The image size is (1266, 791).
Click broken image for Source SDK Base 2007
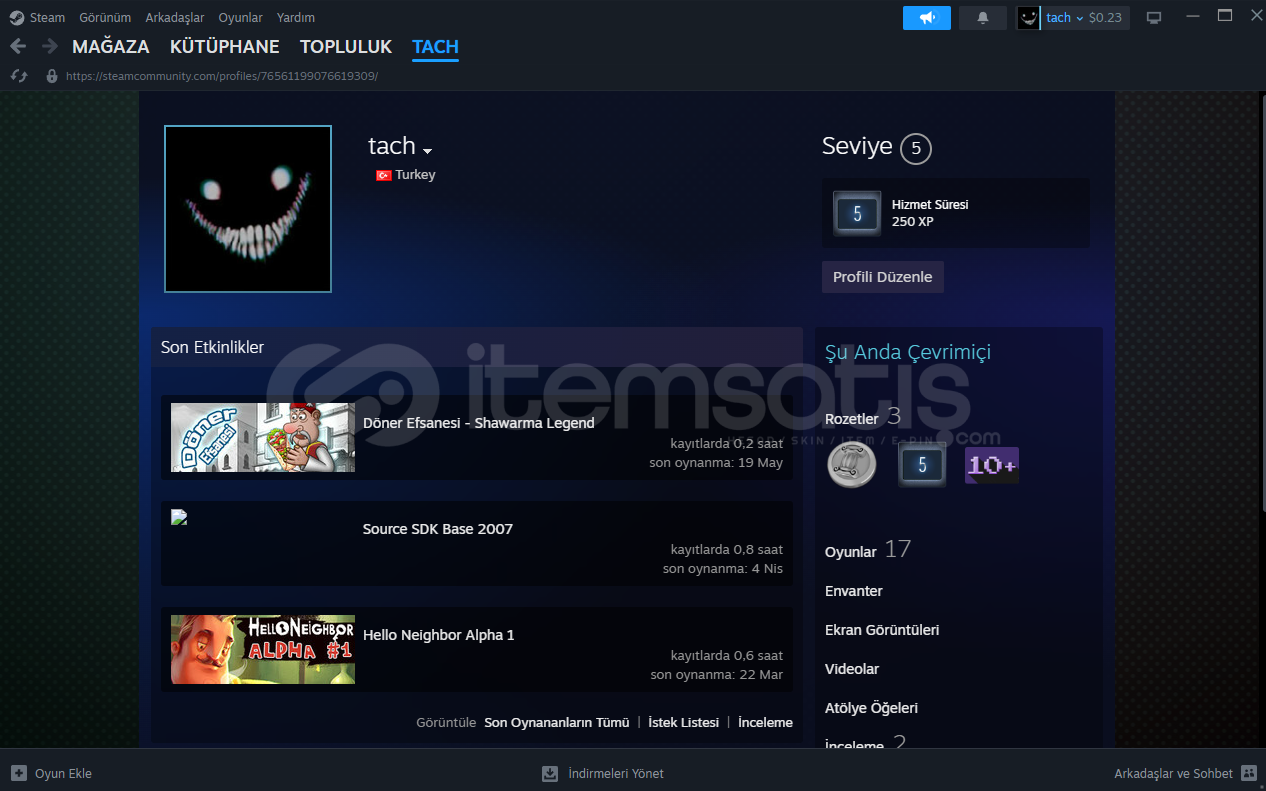pos(180,517)
